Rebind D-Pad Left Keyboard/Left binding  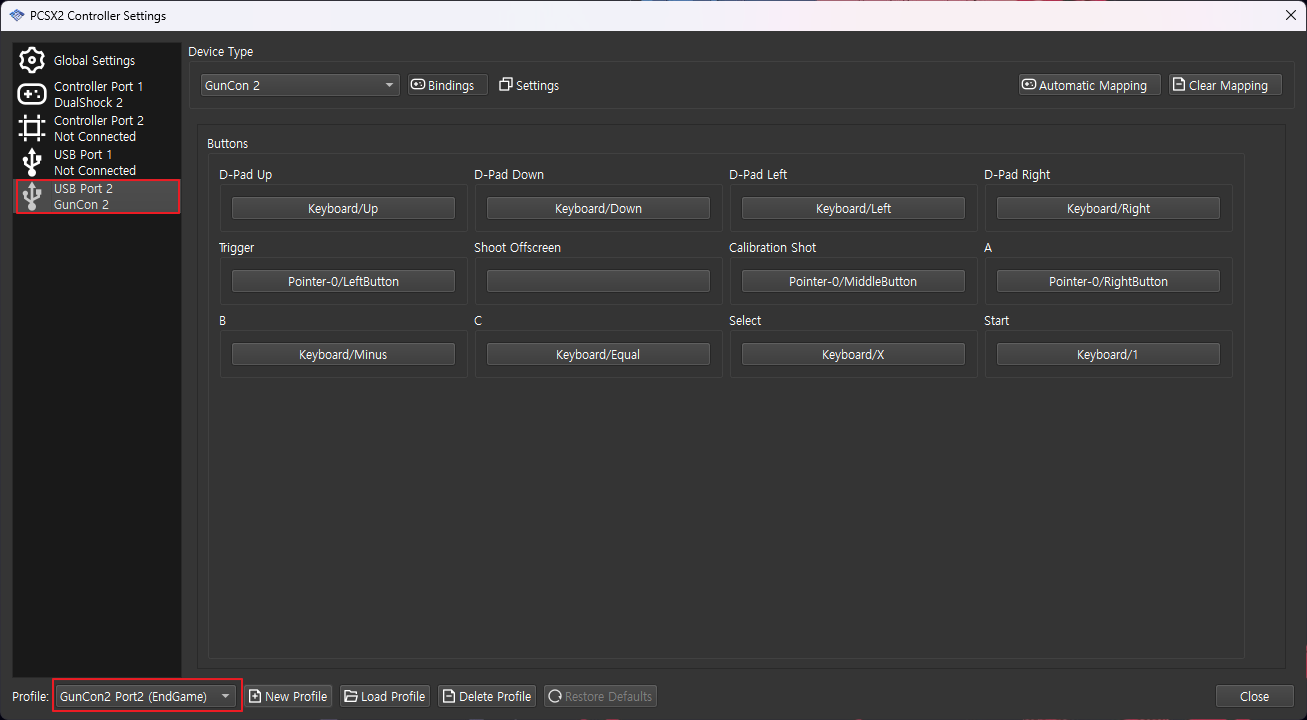pyautogui.click(x=853, y=208)
